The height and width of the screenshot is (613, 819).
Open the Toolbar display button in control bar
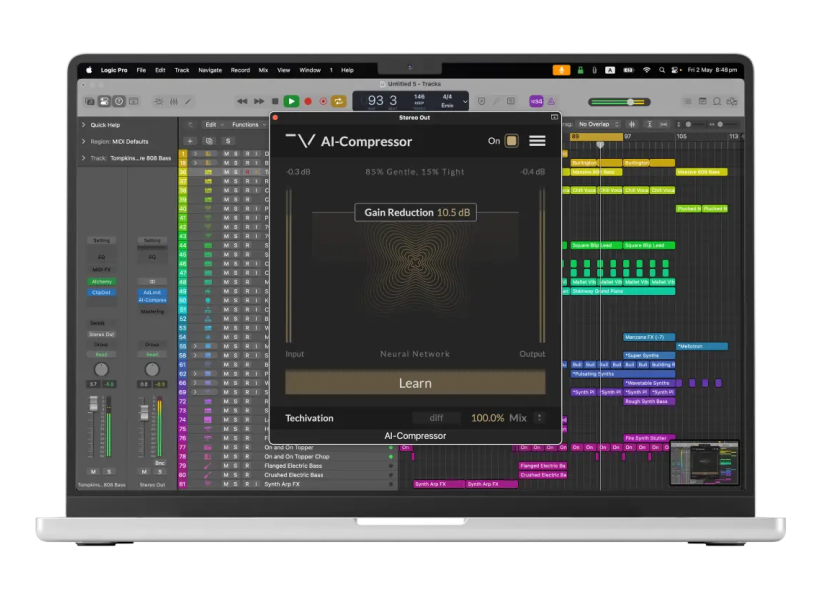click(134, 101)
